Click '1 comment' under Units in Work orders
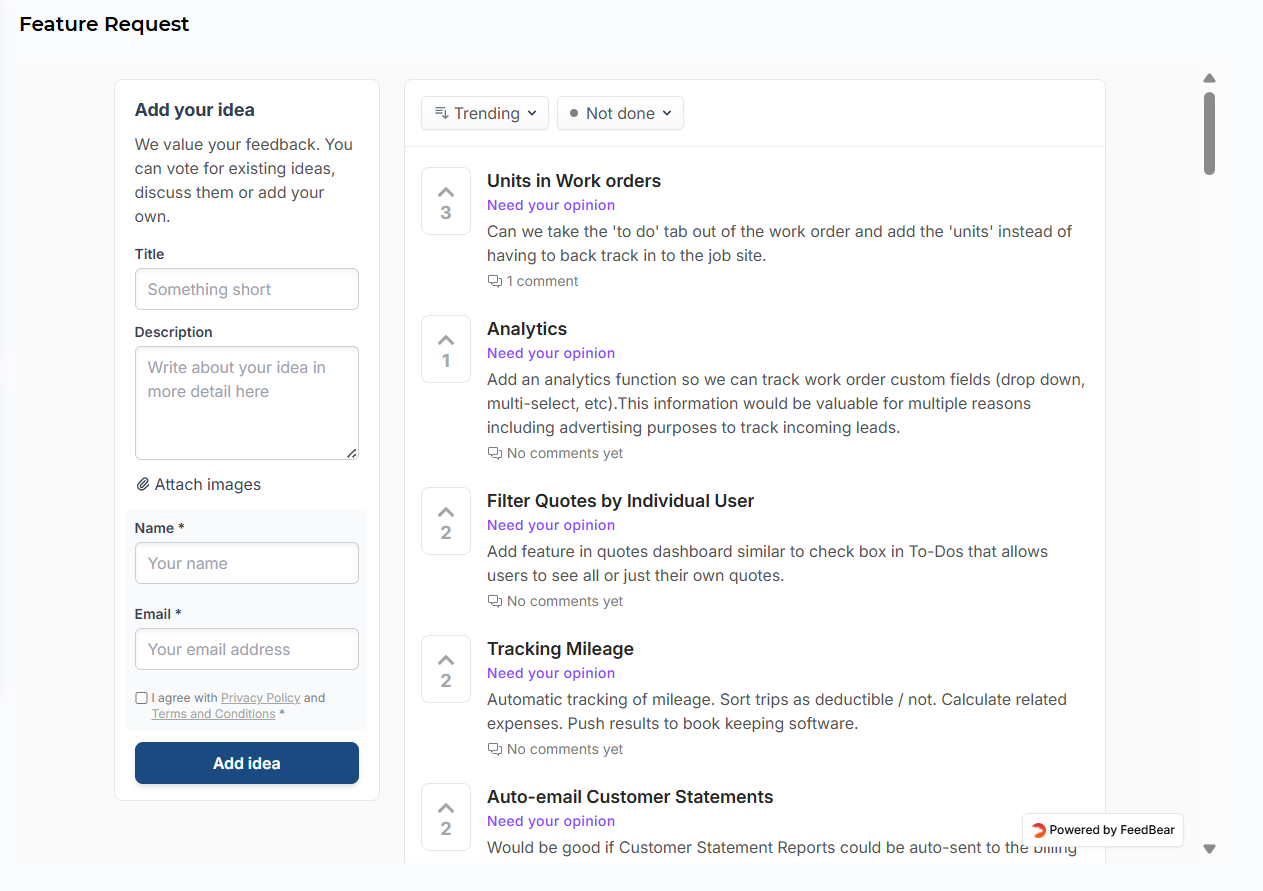This screenshot has height=891, width=1263. [542, 282]
